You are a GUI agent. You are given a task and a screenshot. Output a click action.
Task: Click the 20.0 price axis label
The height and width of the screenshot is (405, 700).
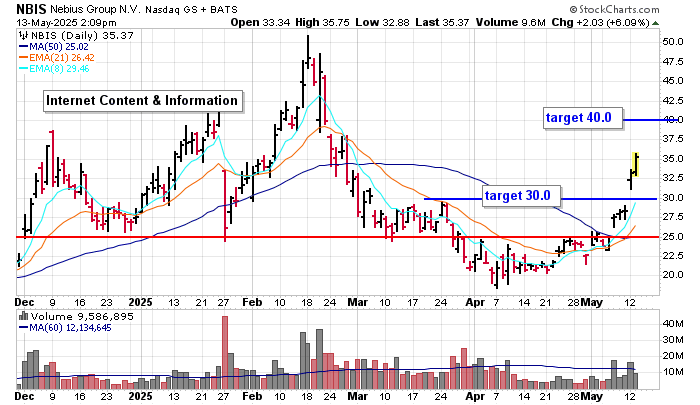pos(673,275)
